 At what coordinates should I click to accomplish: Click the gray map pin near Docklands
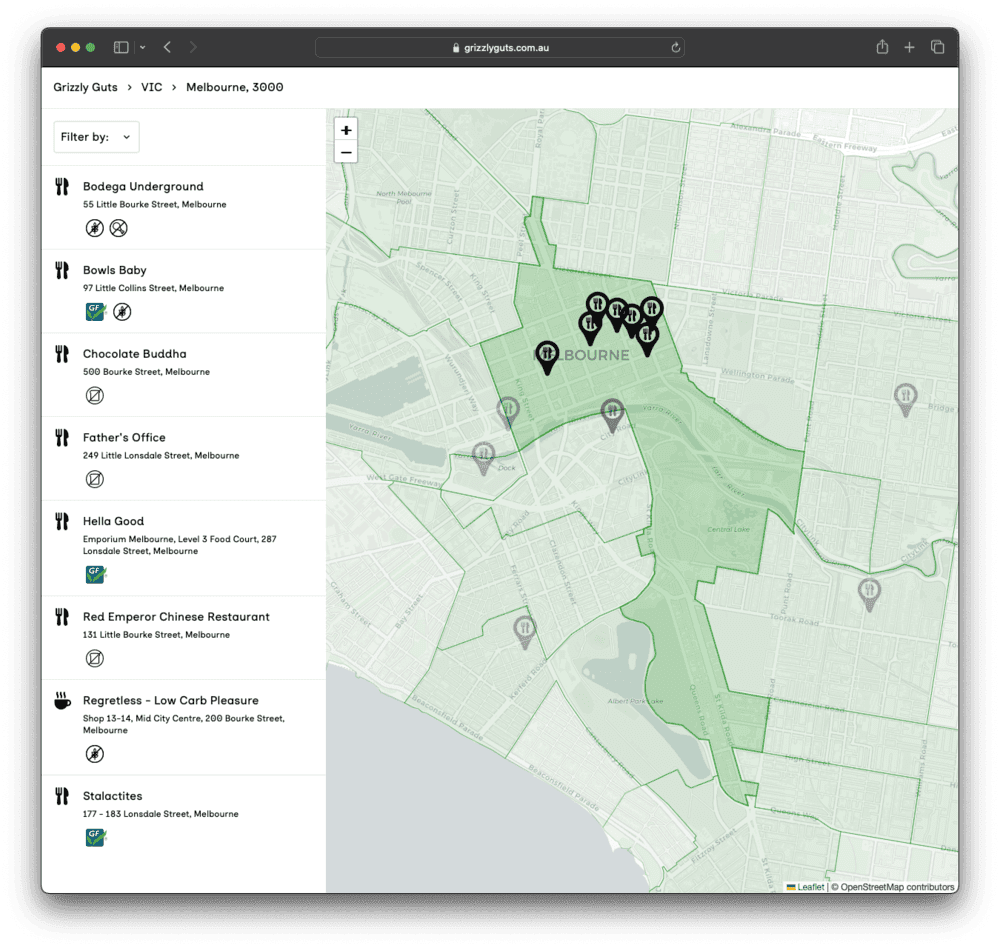(x=484, y=457)
